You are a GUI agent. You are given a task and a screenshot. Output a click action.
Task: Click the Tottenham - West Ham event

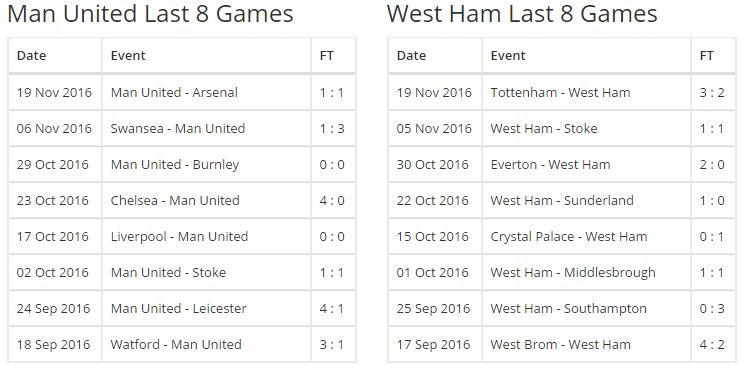tap(560, 92)
